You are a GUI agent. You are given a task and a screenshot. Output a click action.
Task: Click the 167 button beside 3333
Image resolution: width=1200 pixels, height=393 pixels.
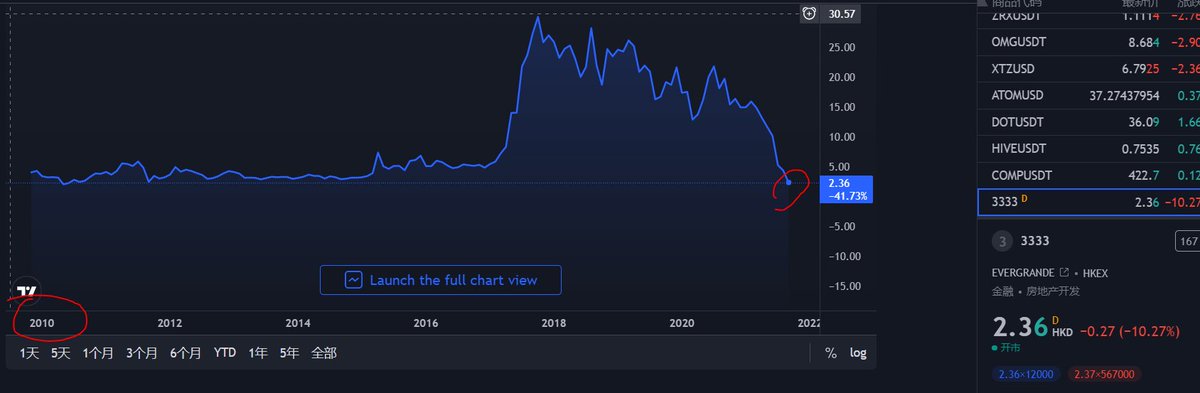[x=1188, y=241]
